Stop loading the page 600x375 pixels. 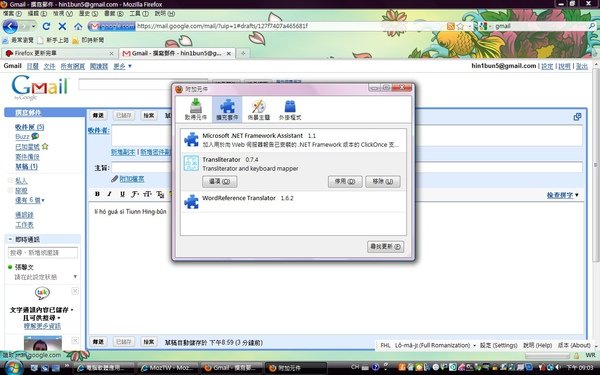[62, 26]
